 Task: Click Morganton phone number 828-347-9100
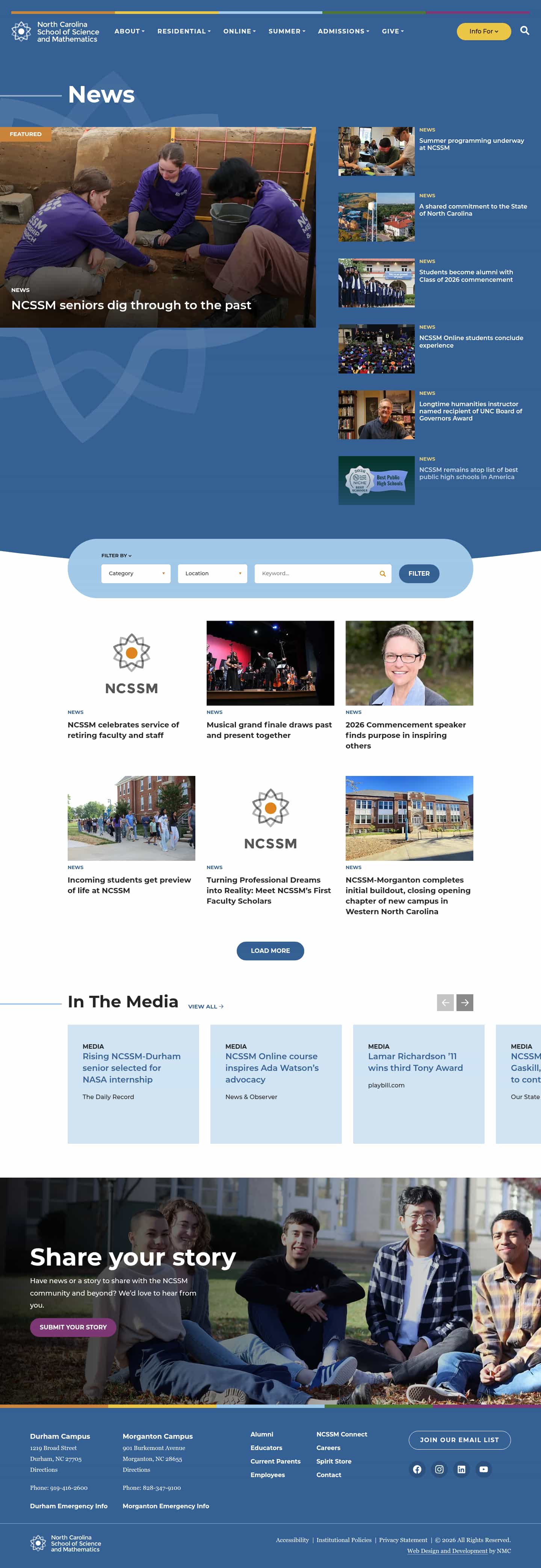coord(162,1488)
